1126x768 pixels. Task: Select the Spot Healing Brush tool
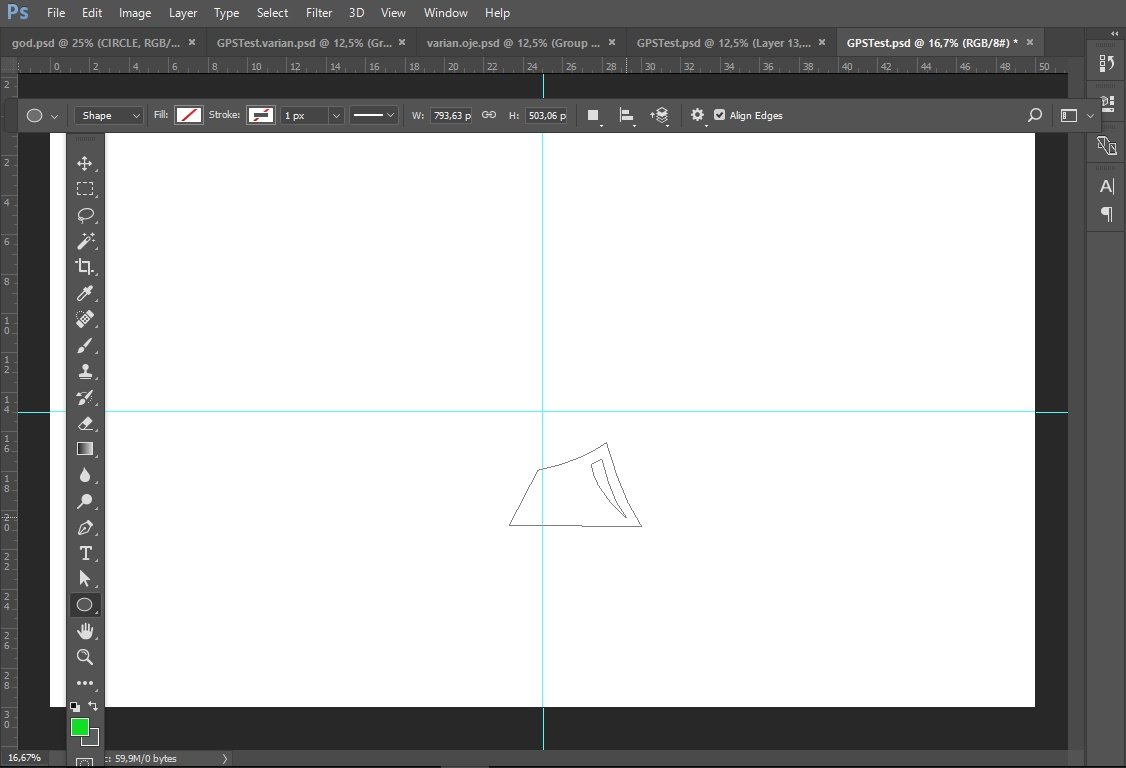(x=85, y=319)
